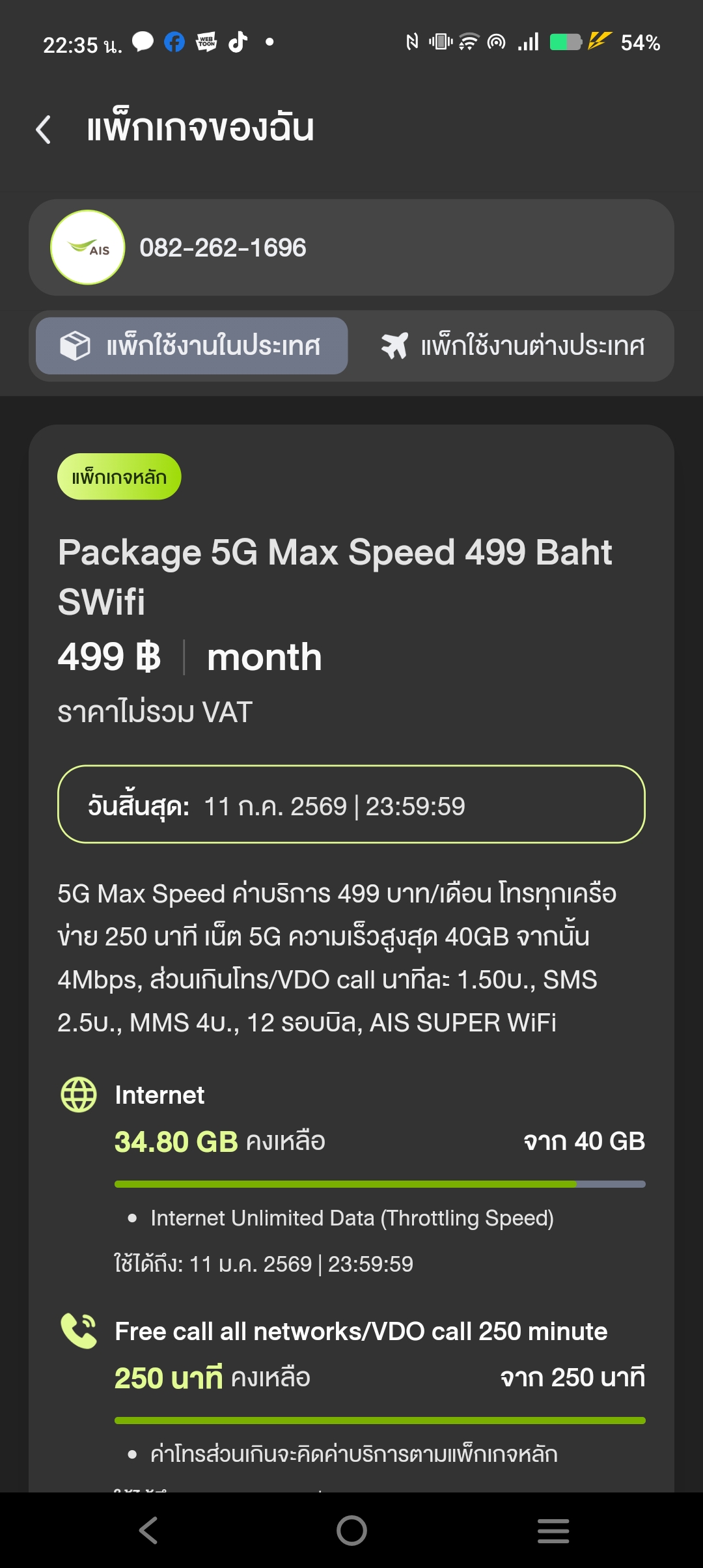Open the Android recent apps menu button
Viewport: 703px width, 1568px height.
click(553, 1530)
